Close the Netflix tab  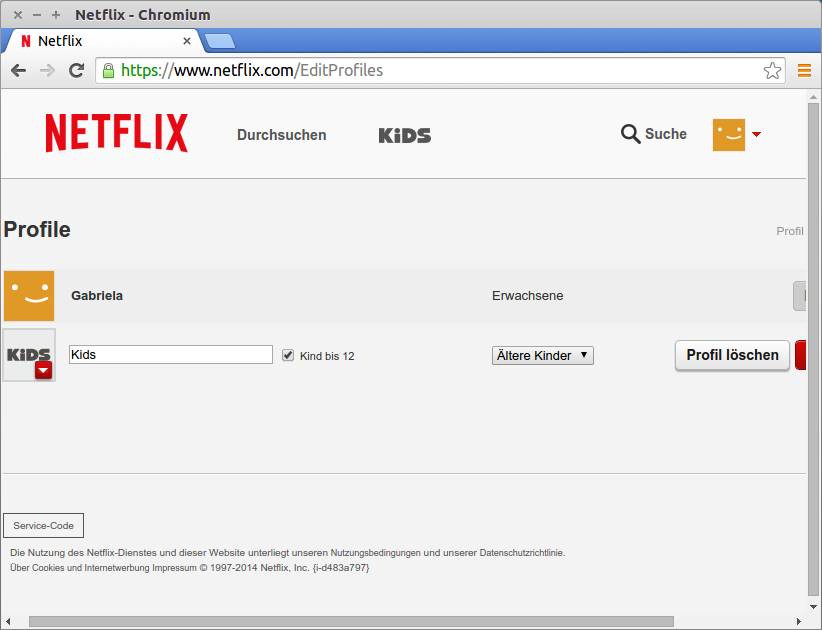click(187, 41)
